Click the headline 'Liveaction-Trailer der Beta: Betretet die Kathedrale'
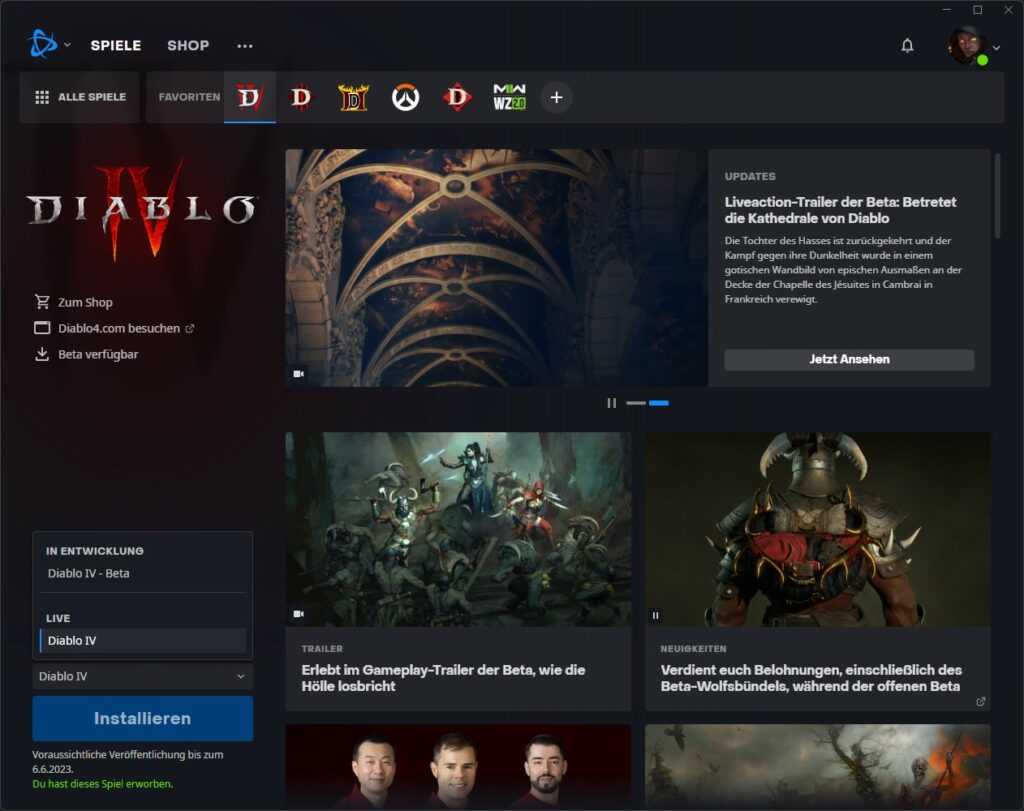Viewport: 1024px width, 811px height. pyautogui.click(x=840, y=210)
